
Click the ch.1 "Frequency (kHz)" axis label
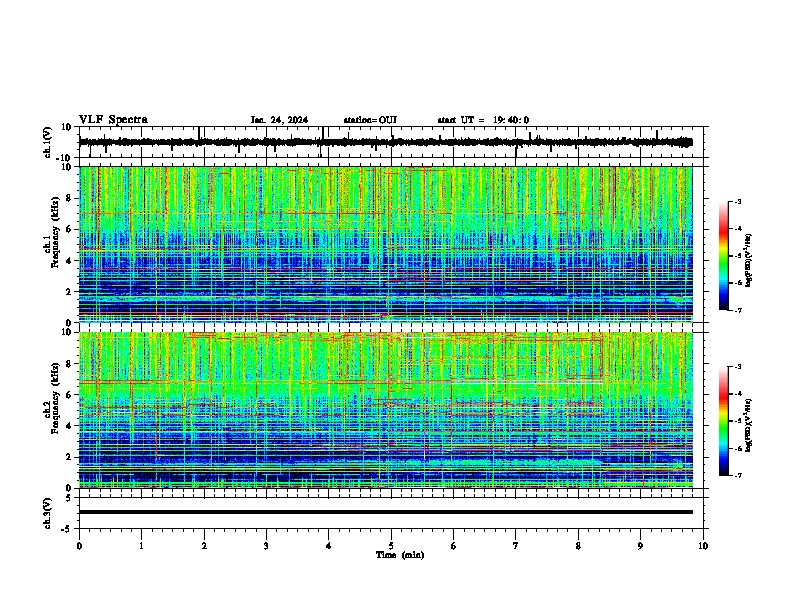(x=55, y=233)
